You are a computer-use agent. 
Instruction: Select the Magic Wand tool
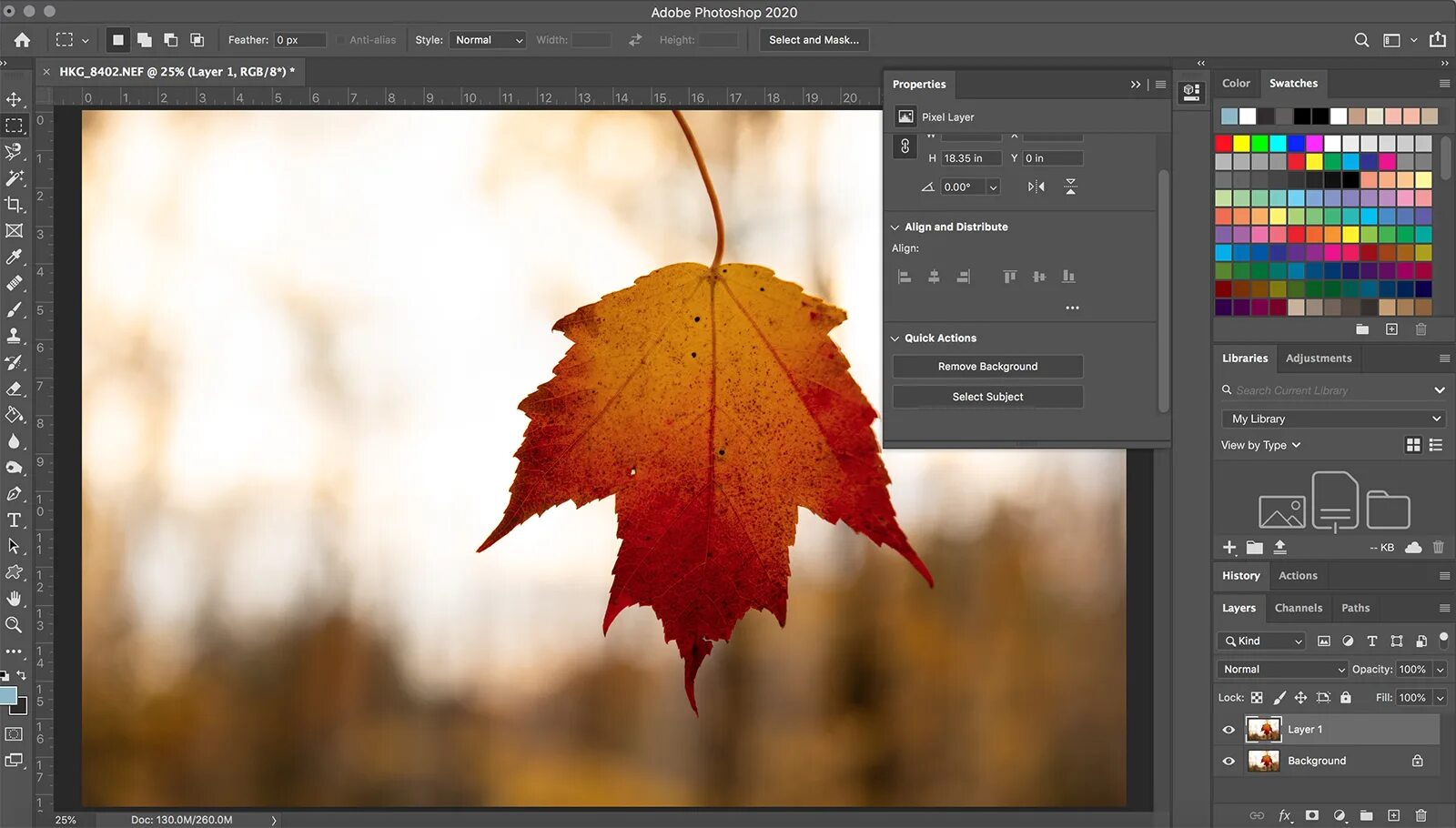(x=14, y=177)
